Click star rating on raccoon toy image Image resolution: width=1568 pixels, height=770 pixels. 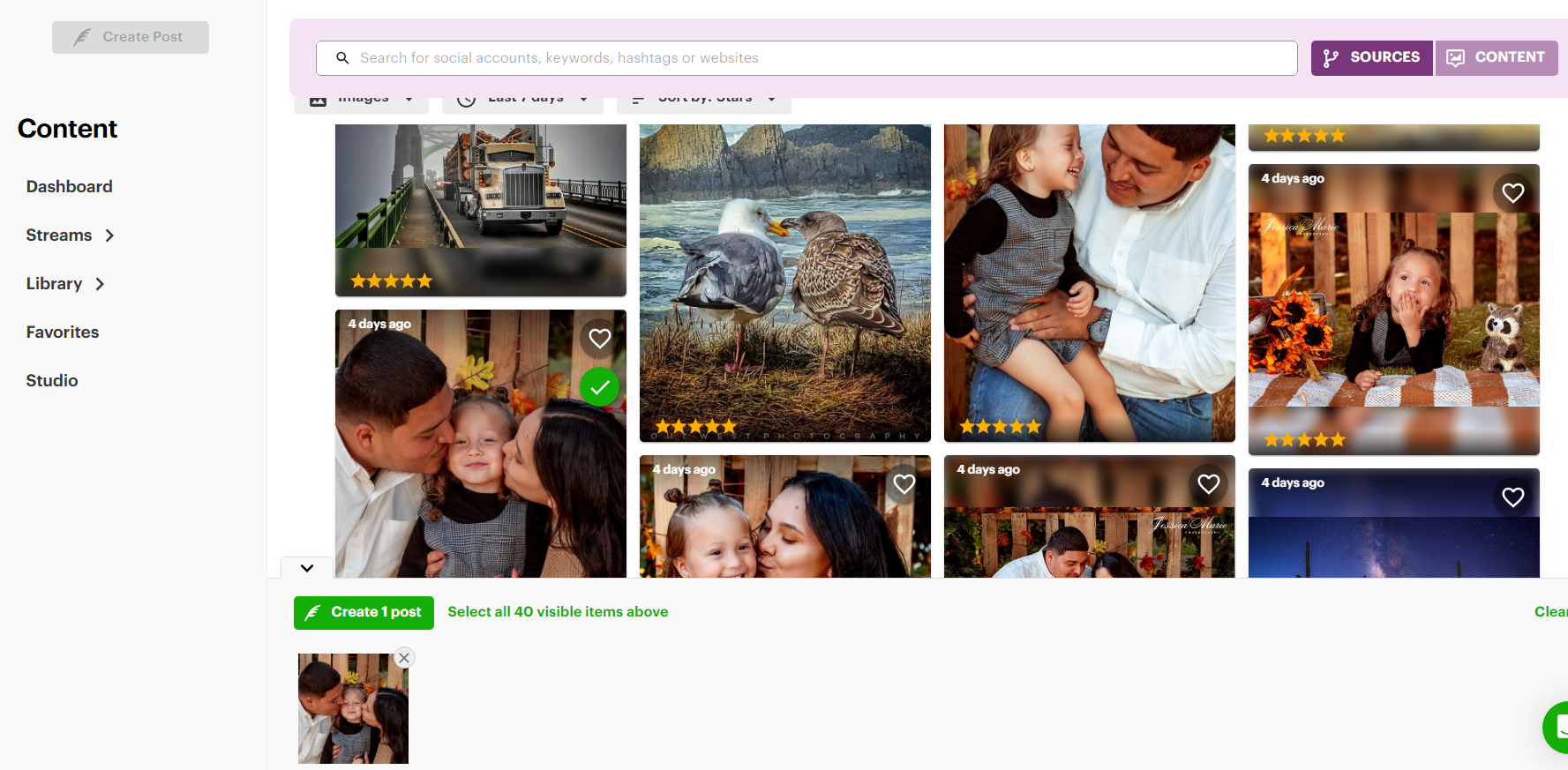pos(1305,440)
